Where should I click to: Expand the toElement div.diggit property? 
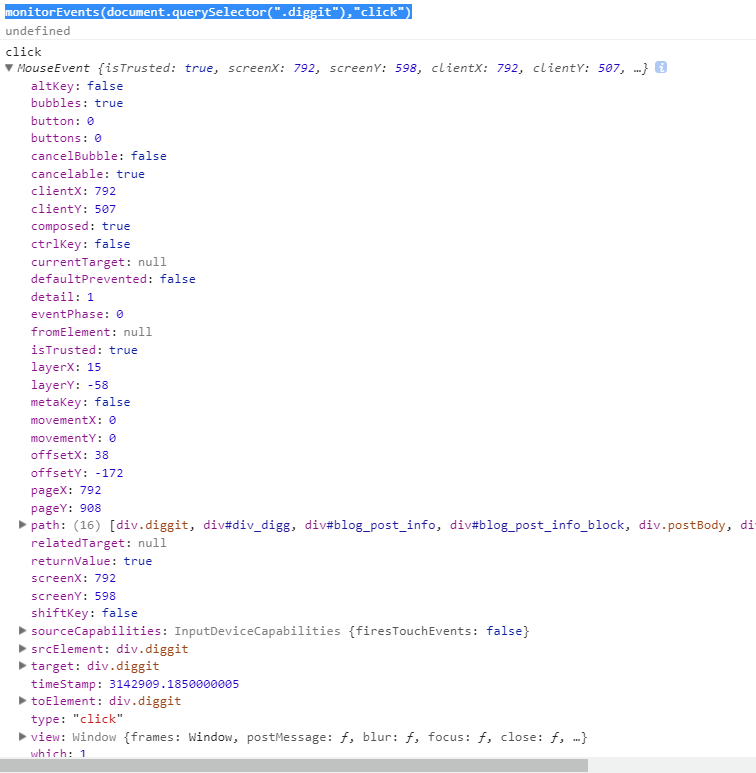coord(22,701)
